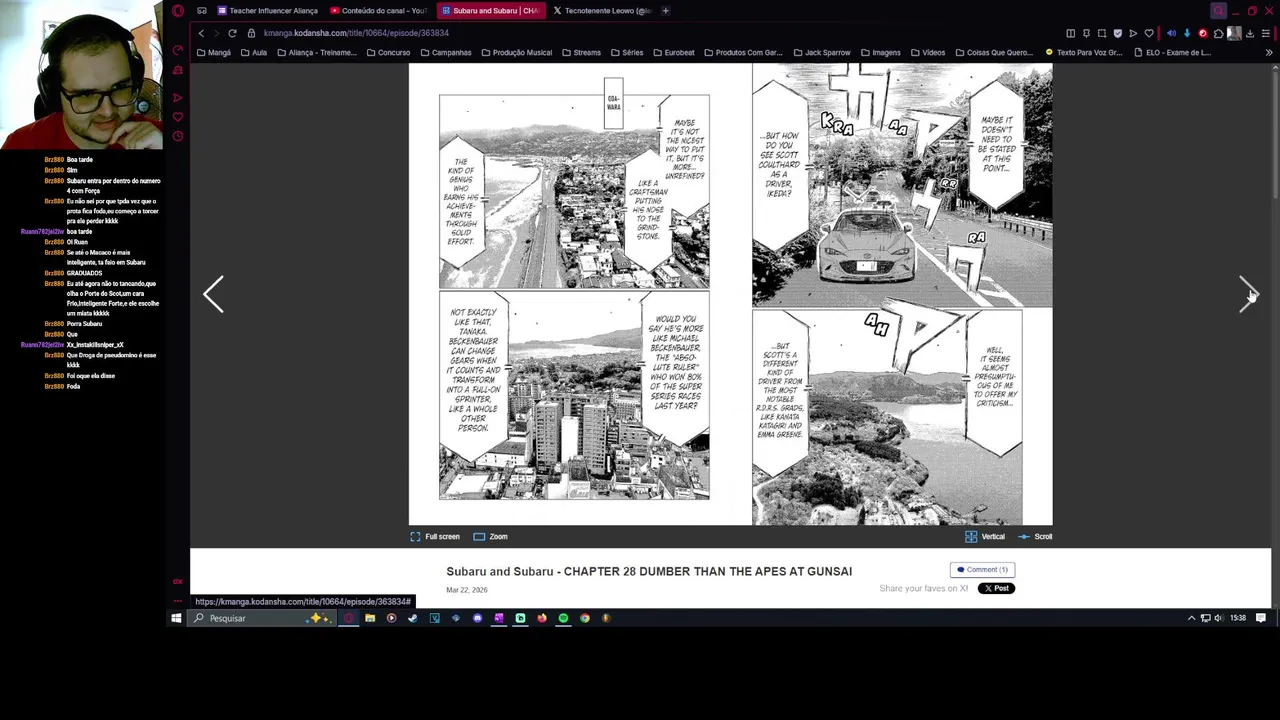Click the browser page scrollbar

pos(1275,130)
